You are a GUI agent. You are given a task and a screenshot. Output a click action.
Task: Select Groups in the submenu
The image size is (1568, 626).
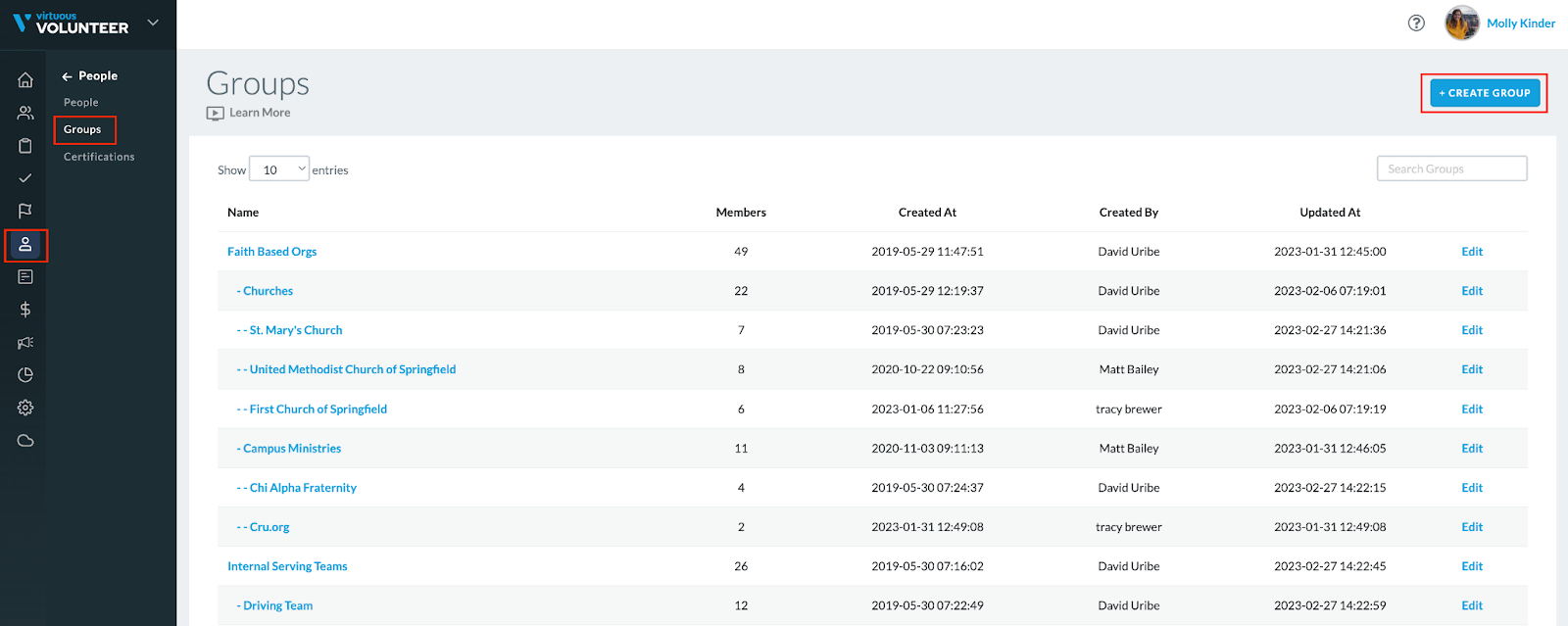[82, 129]
